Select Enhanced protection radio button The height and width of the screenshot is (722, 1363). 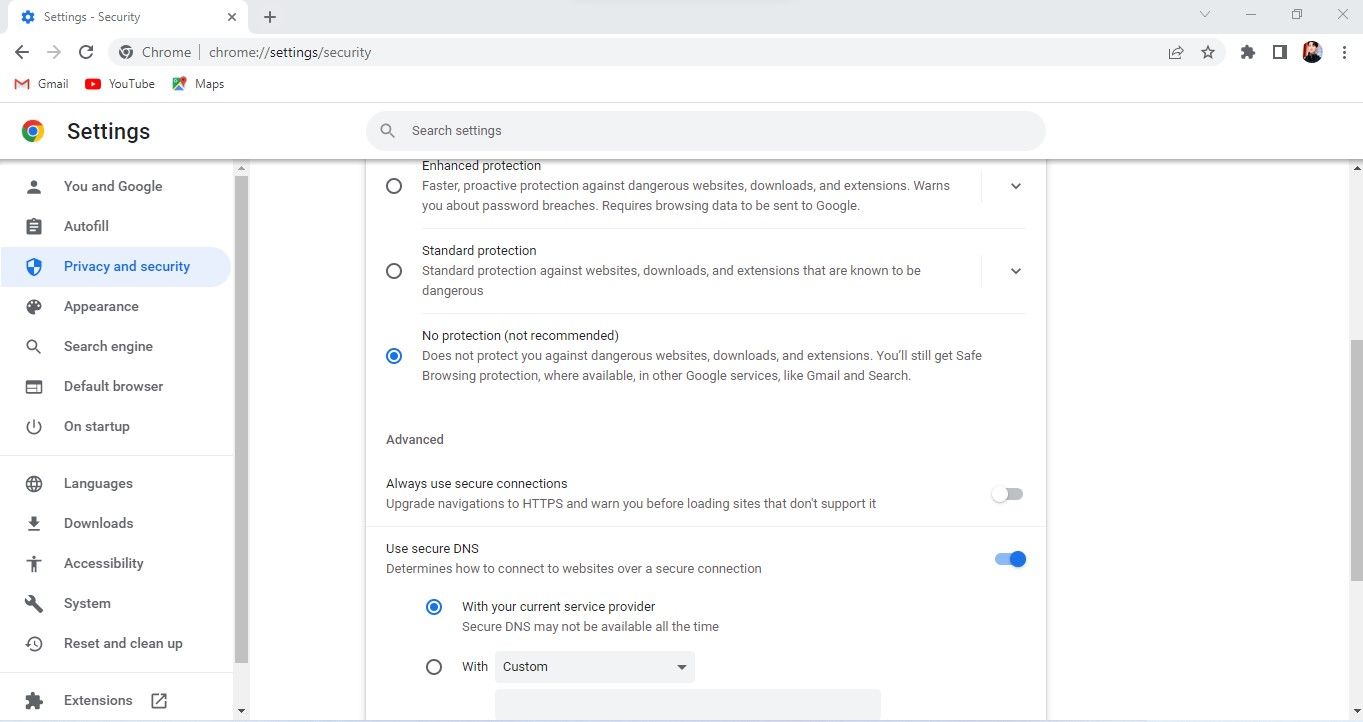[394, 186]
